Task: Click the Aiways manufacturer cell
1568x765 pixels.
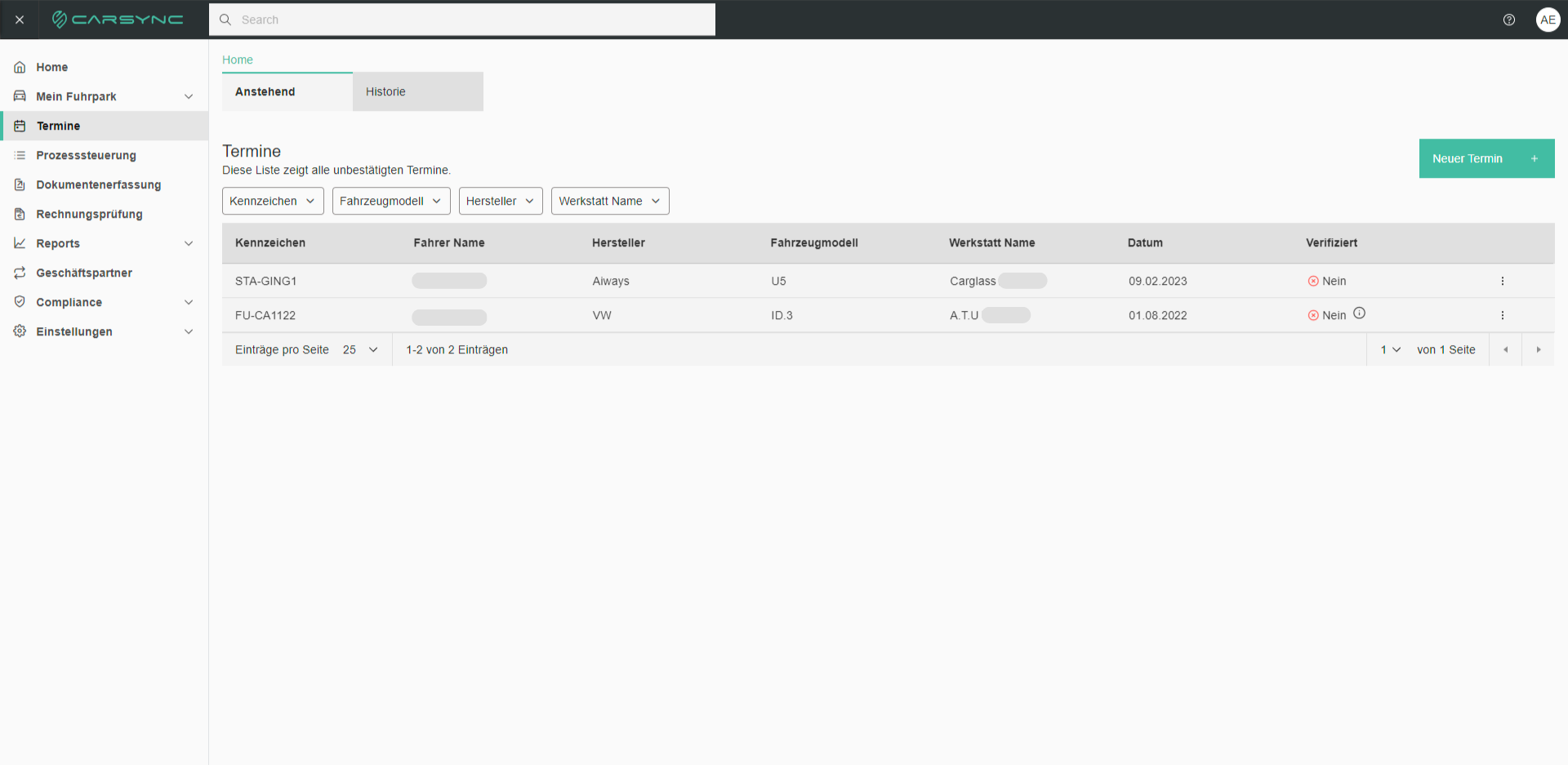Action: (x=611, y=281)
